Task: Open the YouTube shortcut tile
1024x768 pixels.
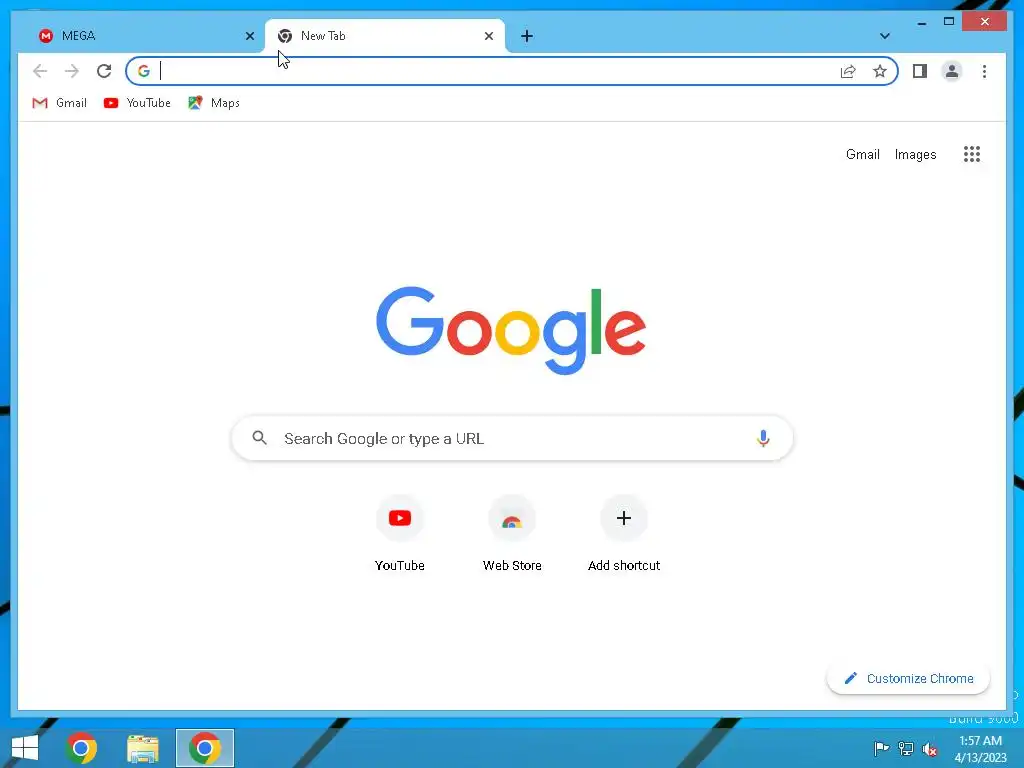Action: click(400, 534)
